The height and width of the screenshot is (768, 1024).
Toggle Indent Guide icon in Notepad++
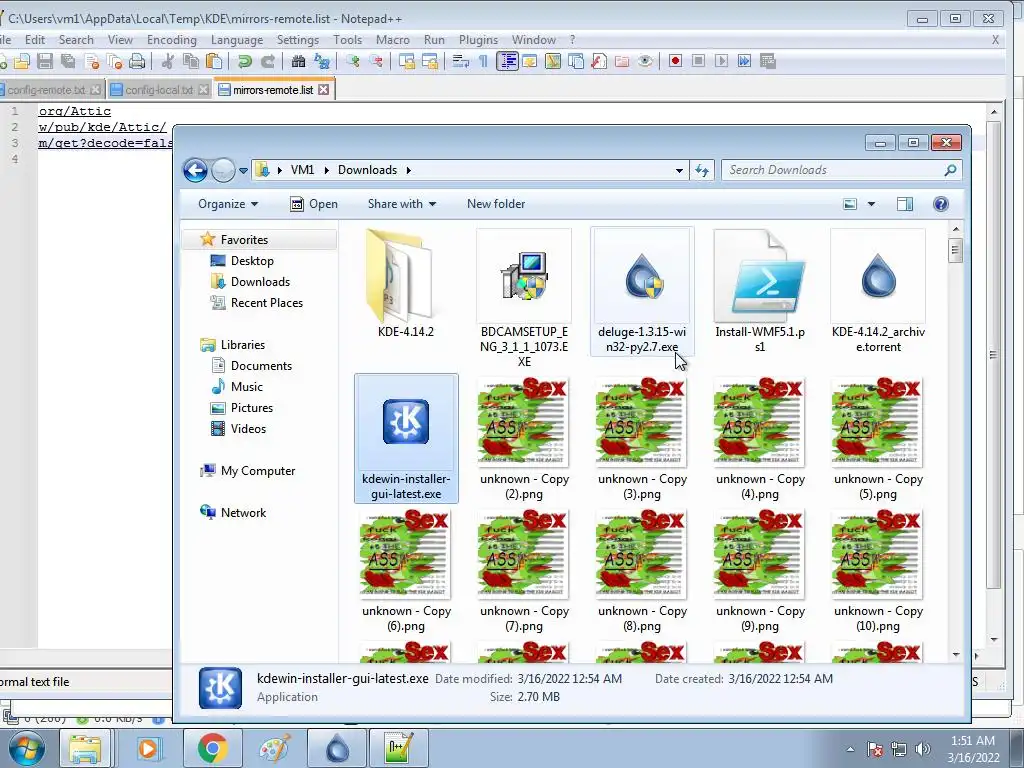[507, 61]
